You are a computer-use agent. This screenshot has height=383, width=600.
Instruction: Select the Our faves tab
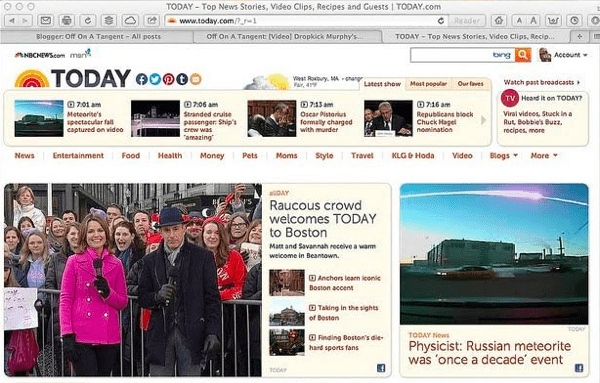point(471,84)
